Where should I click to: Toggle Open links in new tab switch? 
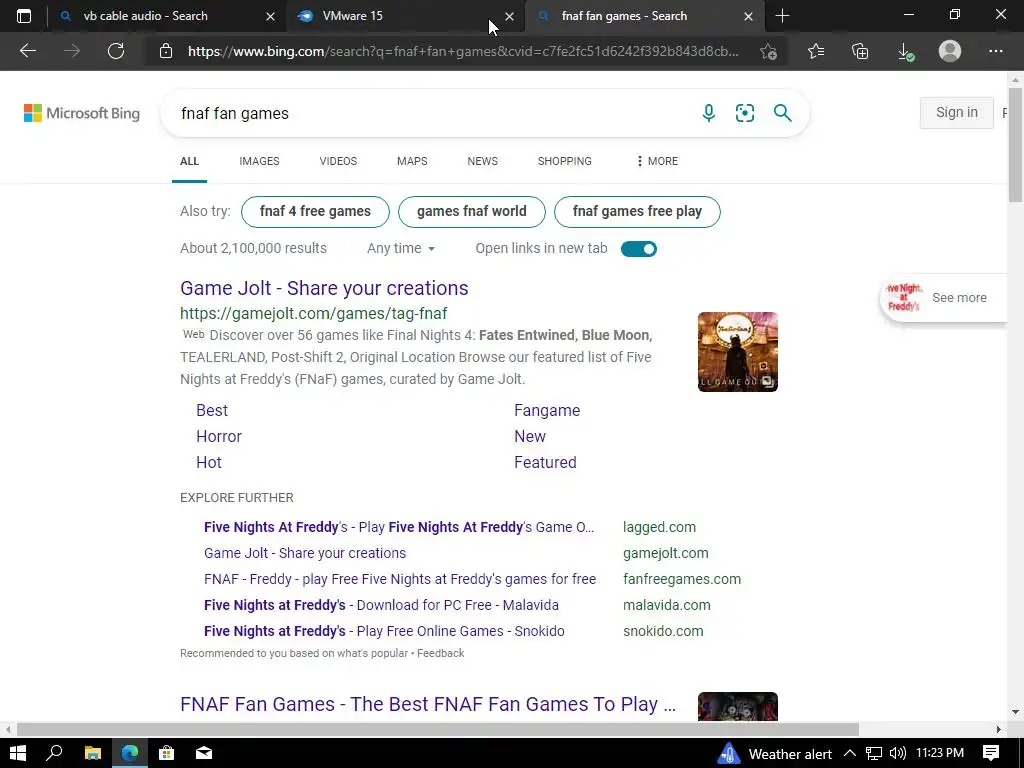639,249
